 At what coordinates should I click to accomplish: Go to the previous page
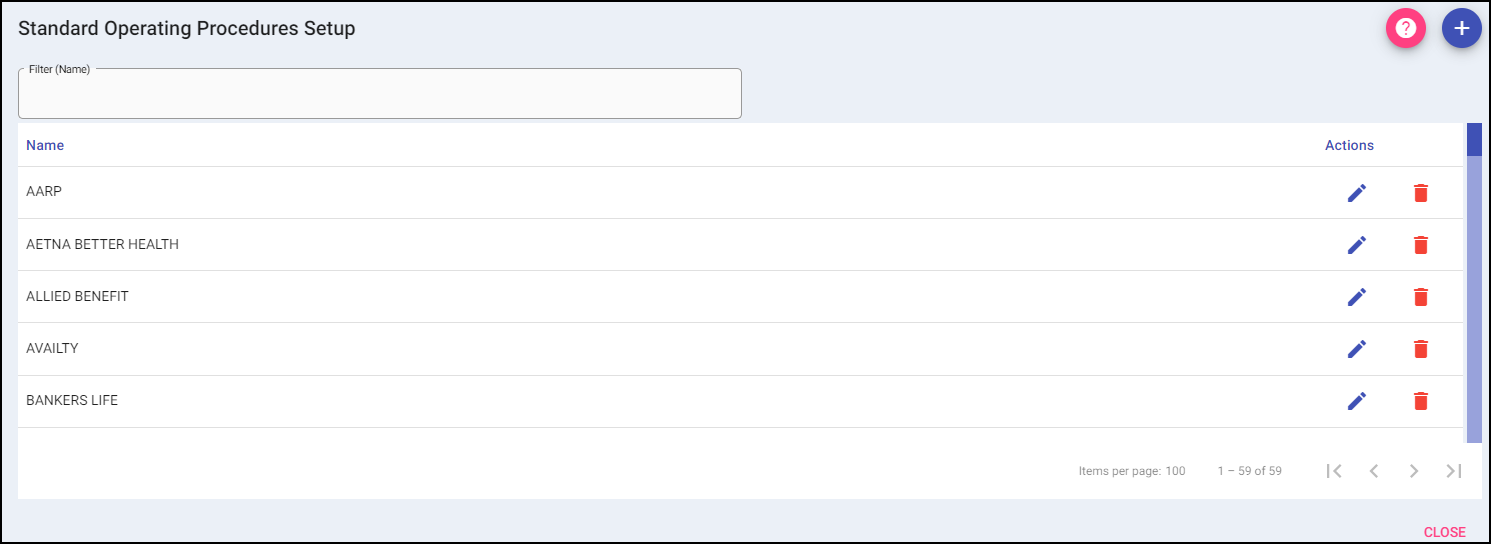tap(1374, 471)
